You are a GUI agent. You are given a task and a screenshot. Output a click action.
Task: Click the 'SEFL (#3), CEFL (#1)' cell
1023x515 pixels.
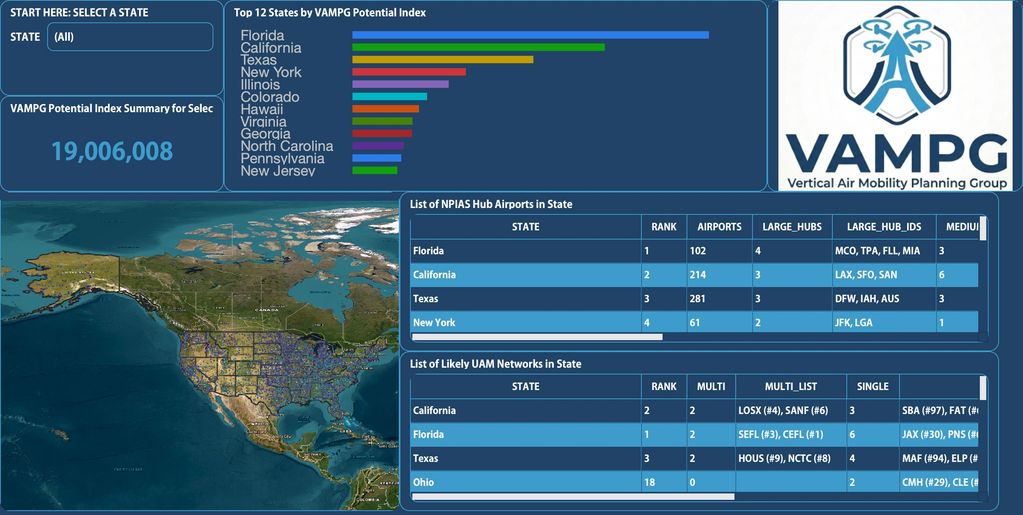click(791, 434)
